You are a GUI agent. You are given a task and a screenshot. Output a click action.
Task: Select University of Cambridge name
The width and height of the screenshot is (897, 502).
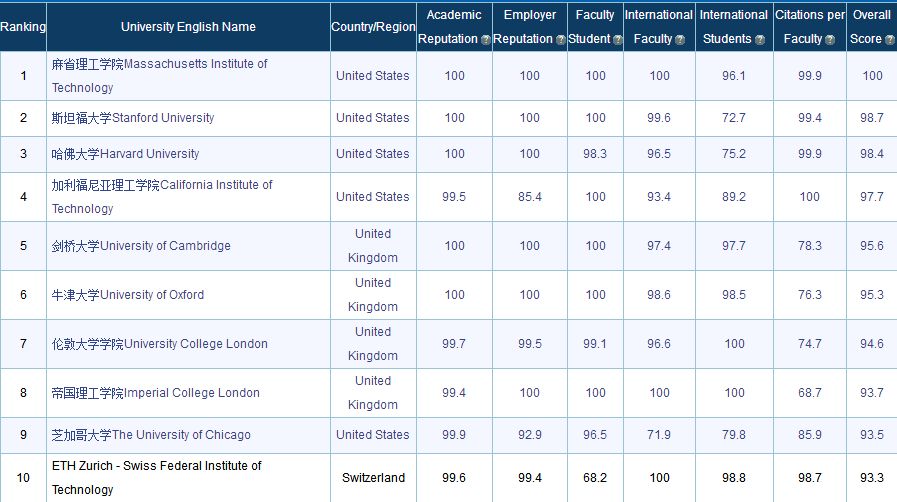[141, 246]
